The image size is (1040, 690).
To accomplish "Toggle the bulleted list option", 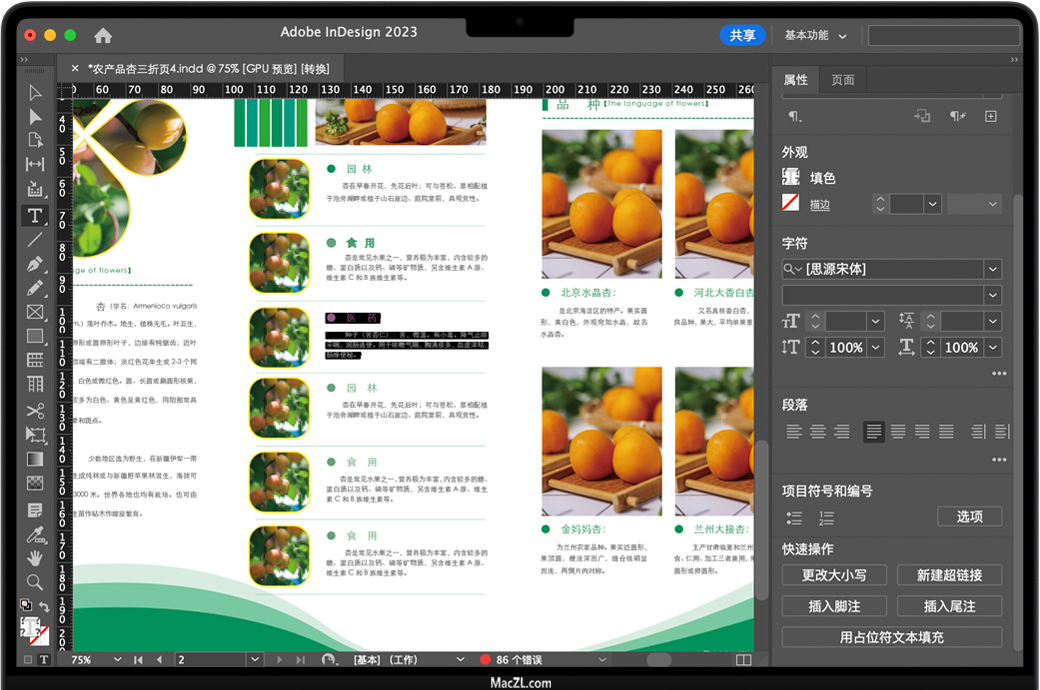I will pos(794,518).
